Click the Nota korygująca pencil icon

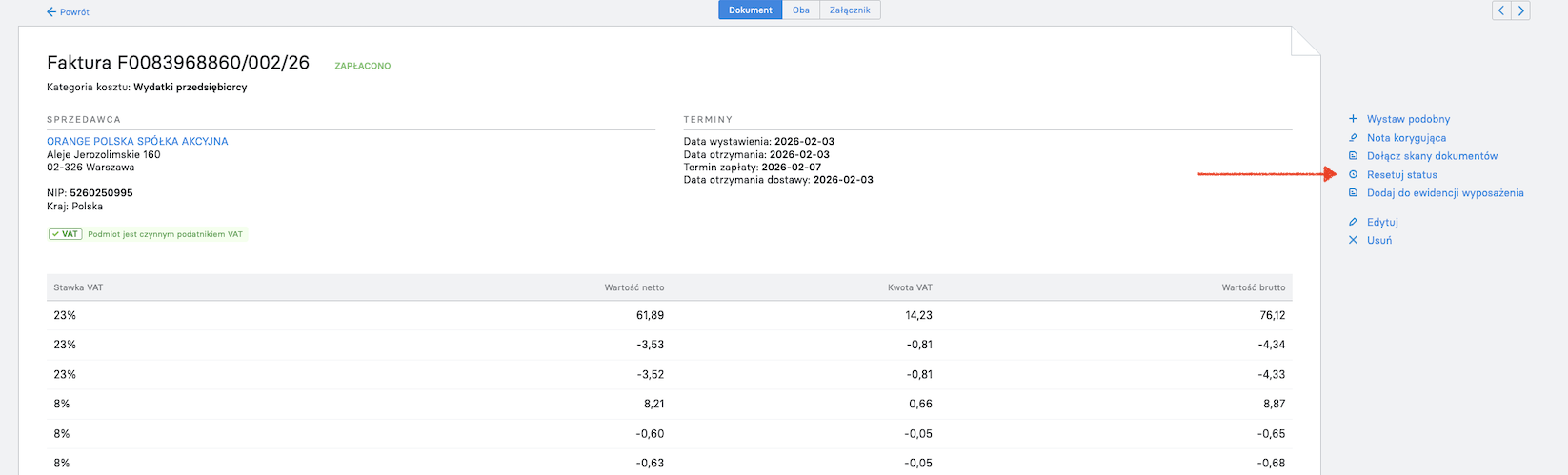(1353, 138)
